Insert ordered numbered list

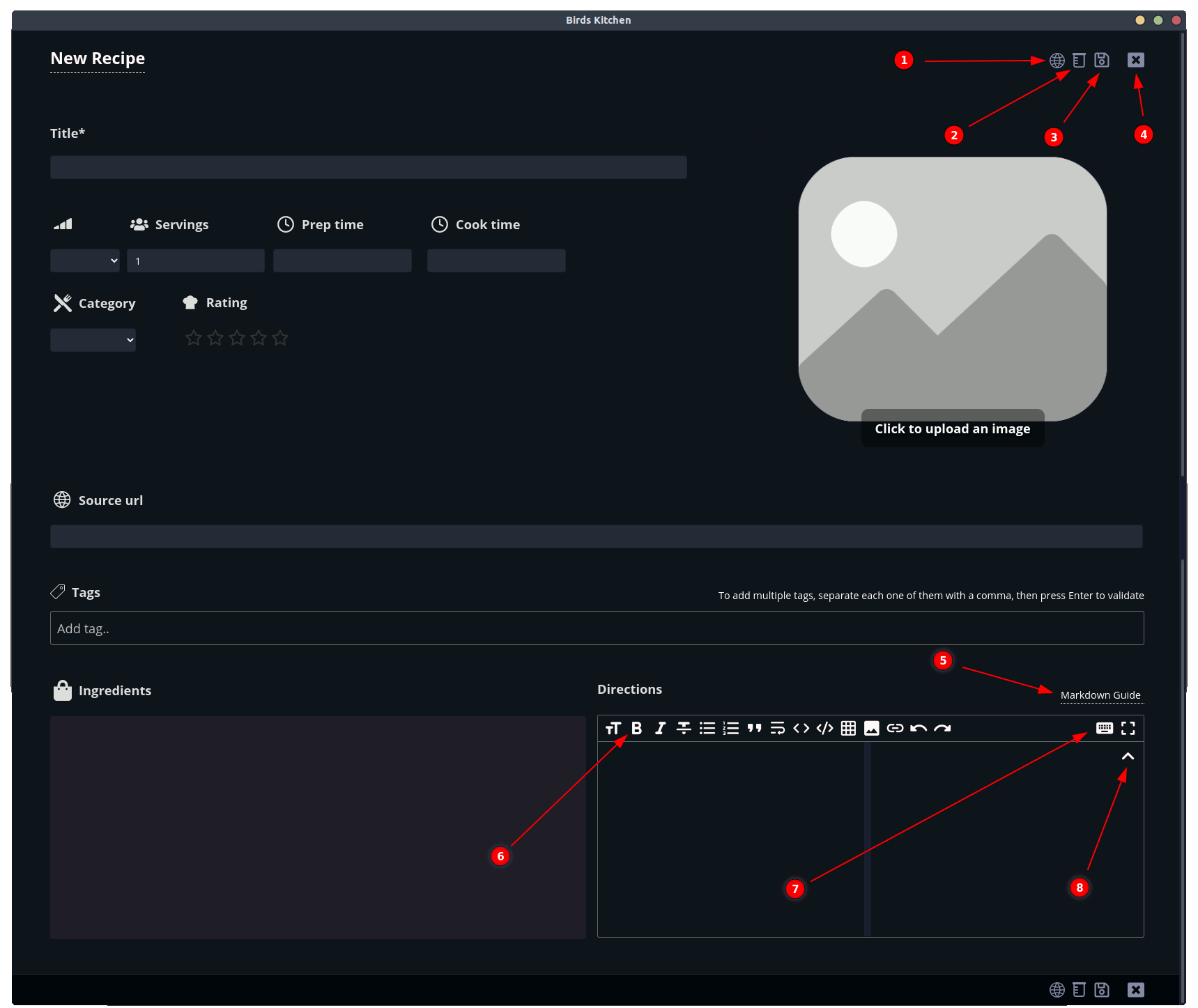pyautogui.click(x=731, y=729)
